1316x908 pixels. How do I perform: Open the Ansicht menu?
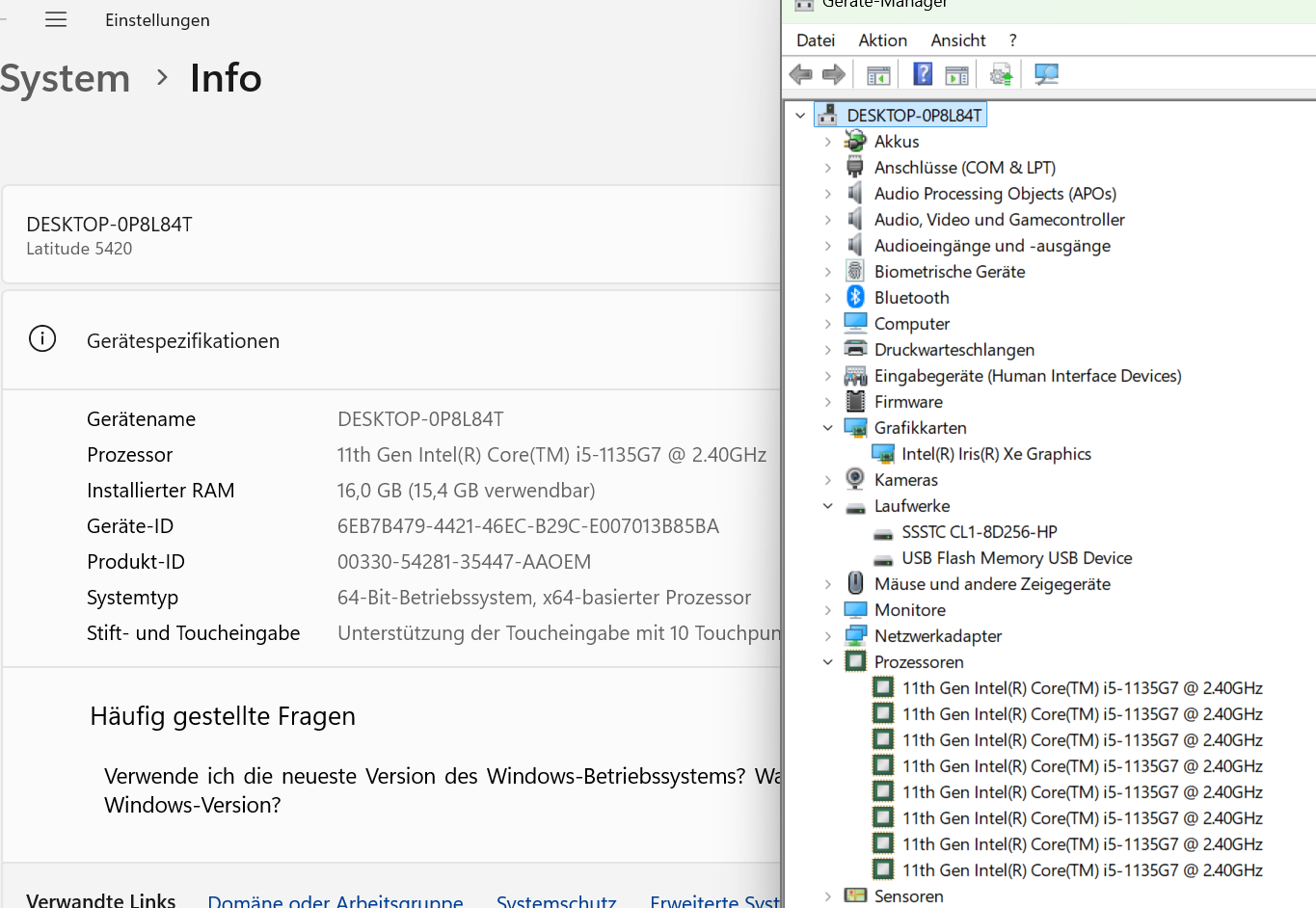pyautogui.click(x=958, y=40)
